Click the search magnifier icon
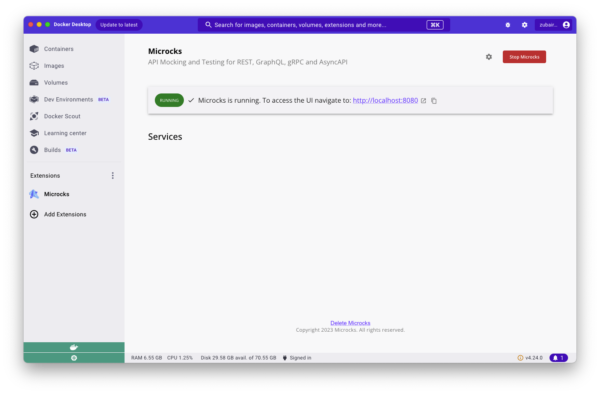The image size is (600, 394). (x=208, y=24)
